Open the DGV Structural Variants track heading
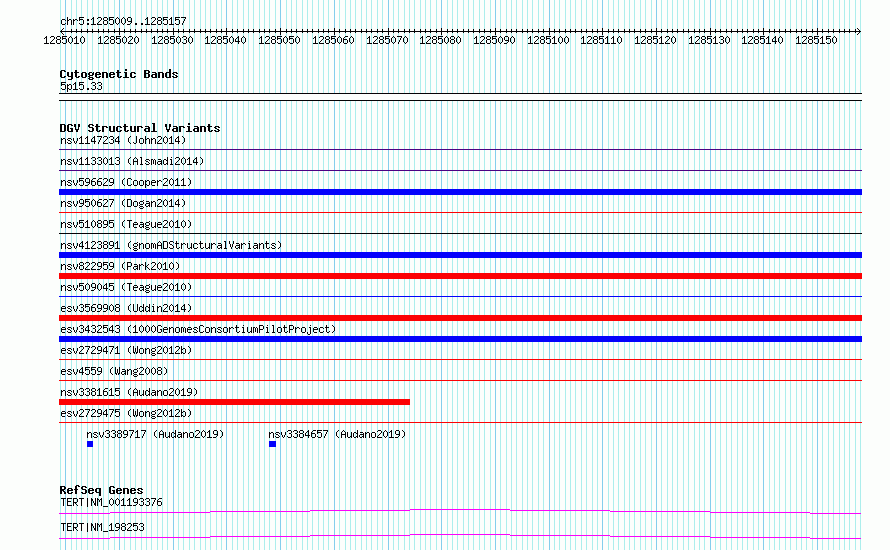This screenshot has width=890, height=550. point(140,128)
